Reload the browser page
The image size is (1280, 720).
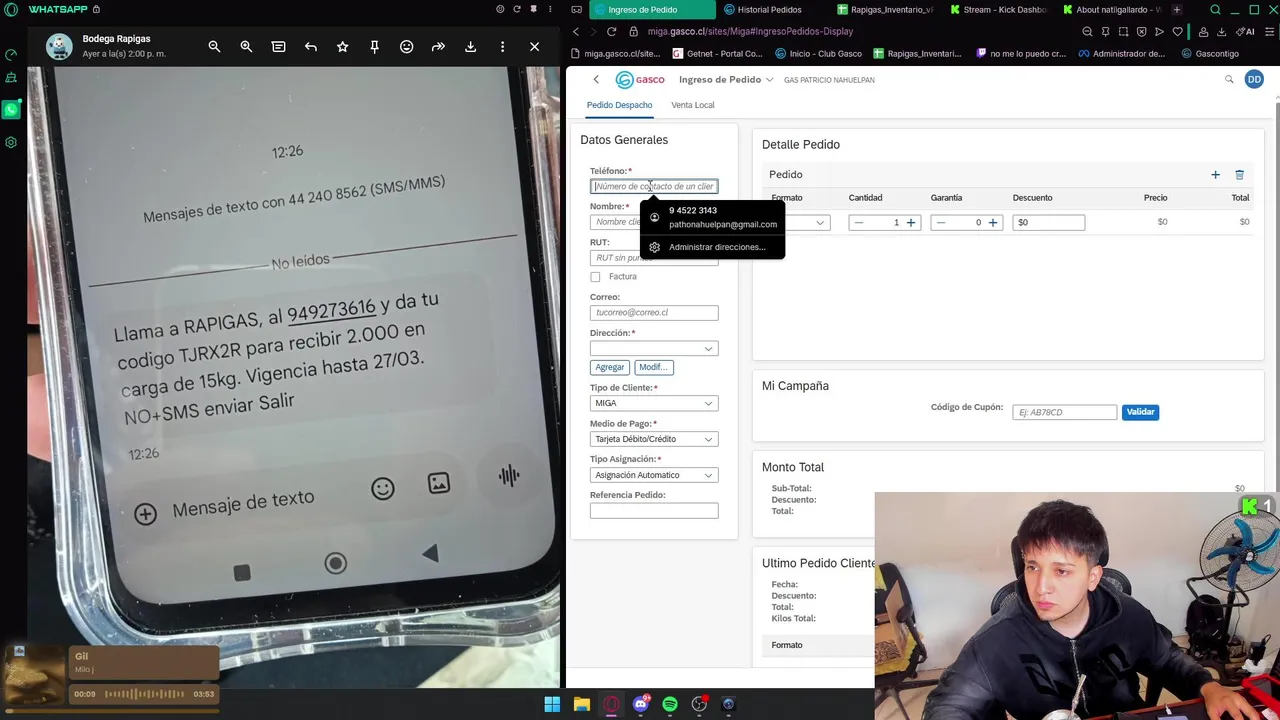coord(611,32)
